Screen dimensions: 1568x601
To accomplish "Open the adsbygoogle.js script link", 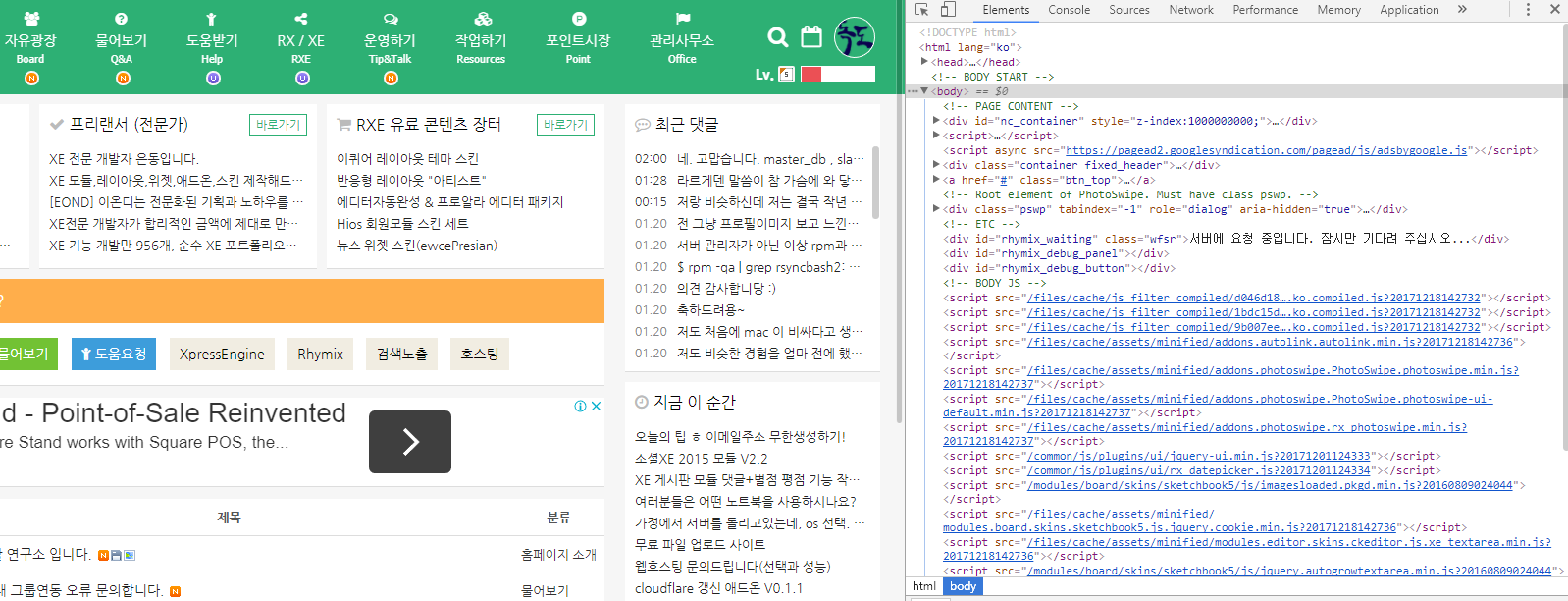I will click(x=1266, y=150).
